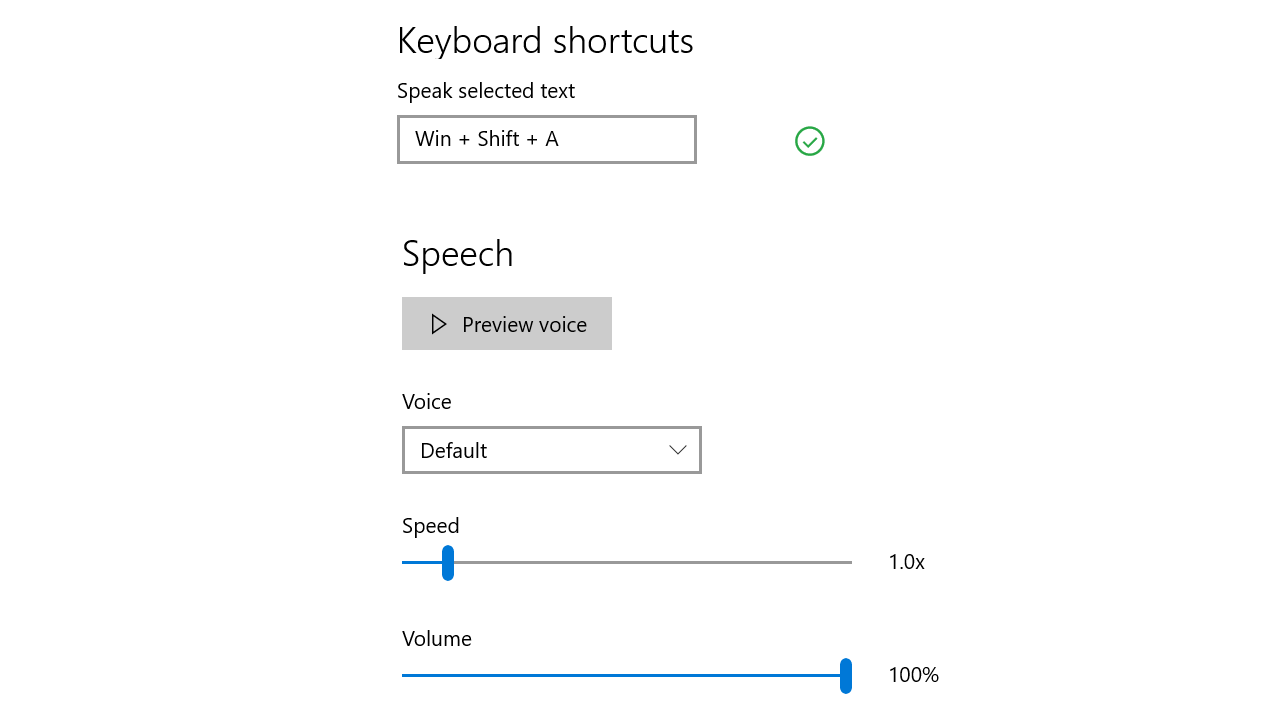Click the Volume slider thumb handle
Viewport: 1280px width, 720px height.
pos(846,675)
